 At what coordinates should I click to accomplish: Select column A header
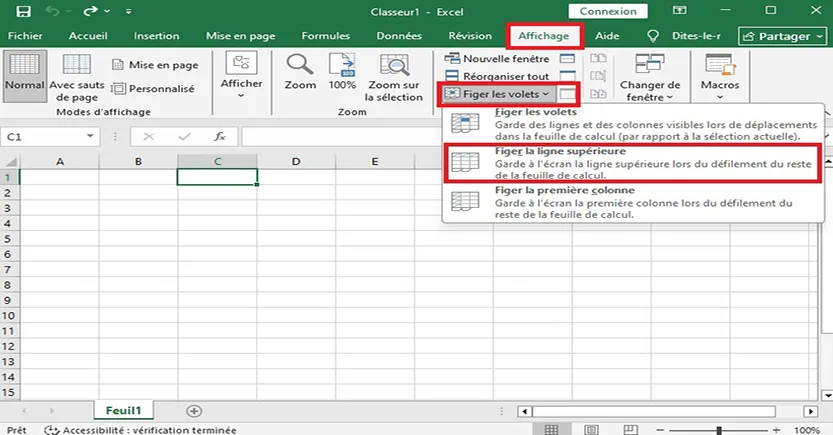60,161
